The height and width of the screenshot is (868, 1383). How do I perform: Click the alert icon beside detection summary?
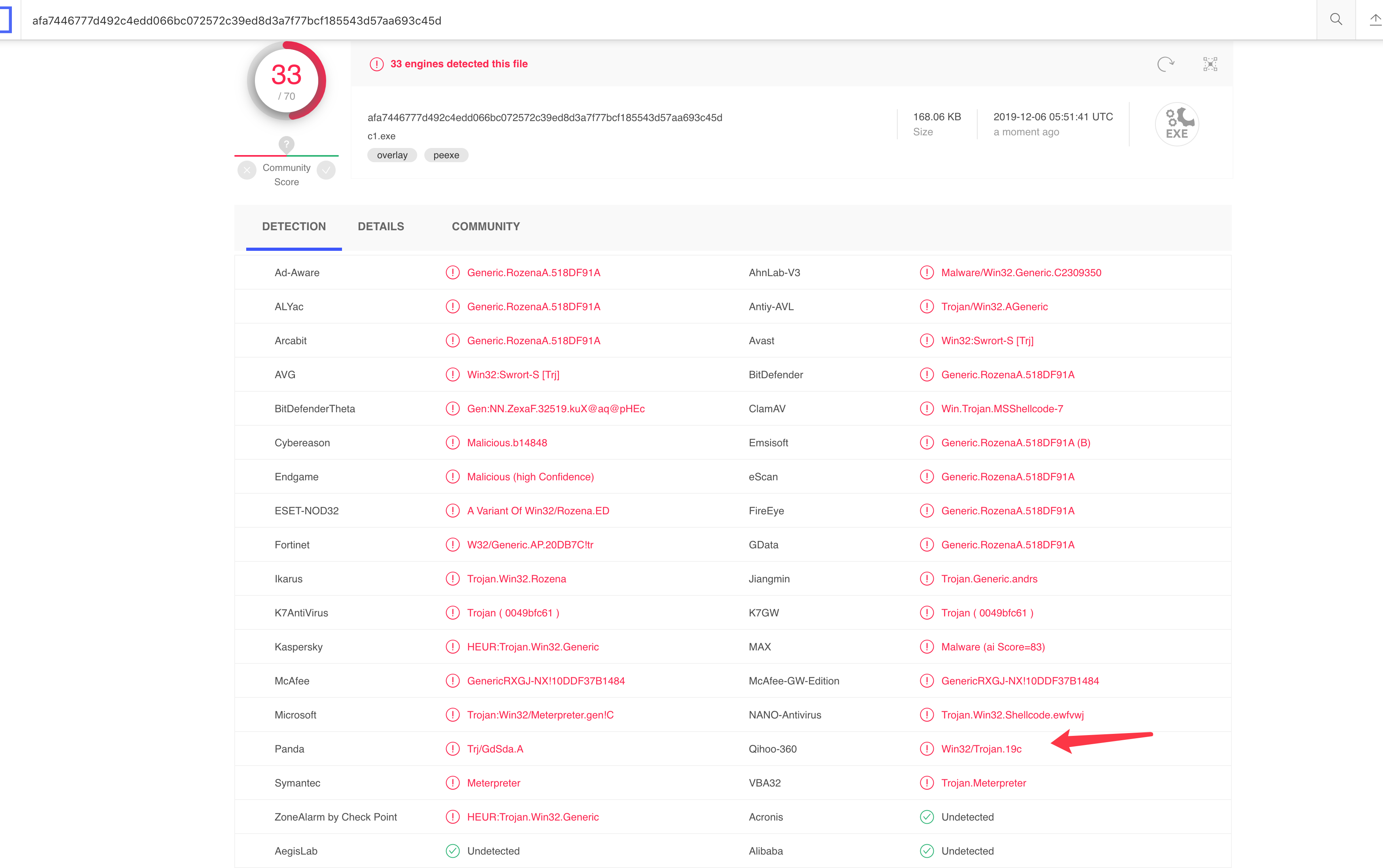[x=377, y=64]
